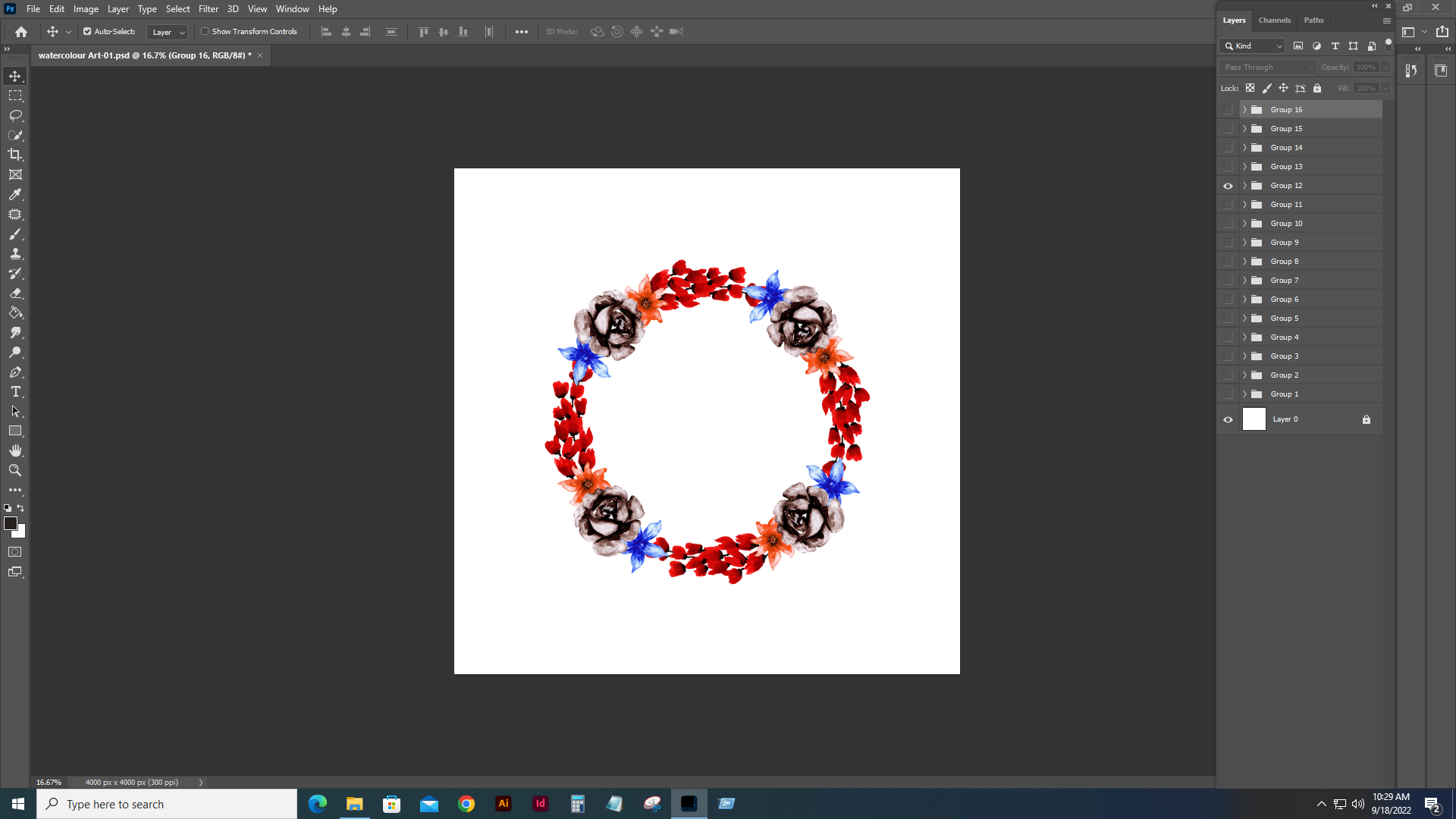The height and width of the screenshot is (819, 1456).
Task: Enable Show Transform Controls checkbox
Action: point(205,32)
